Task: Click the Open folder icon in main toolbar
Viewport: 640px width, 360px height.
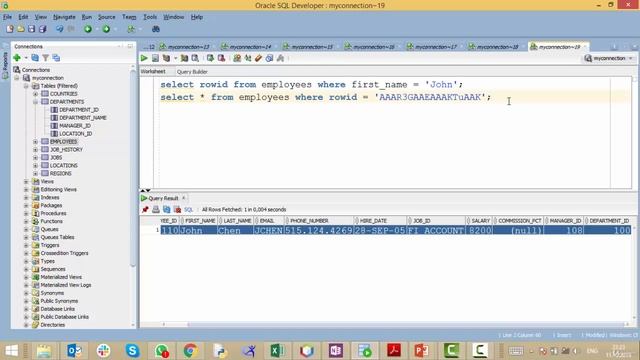Action: 20,29
